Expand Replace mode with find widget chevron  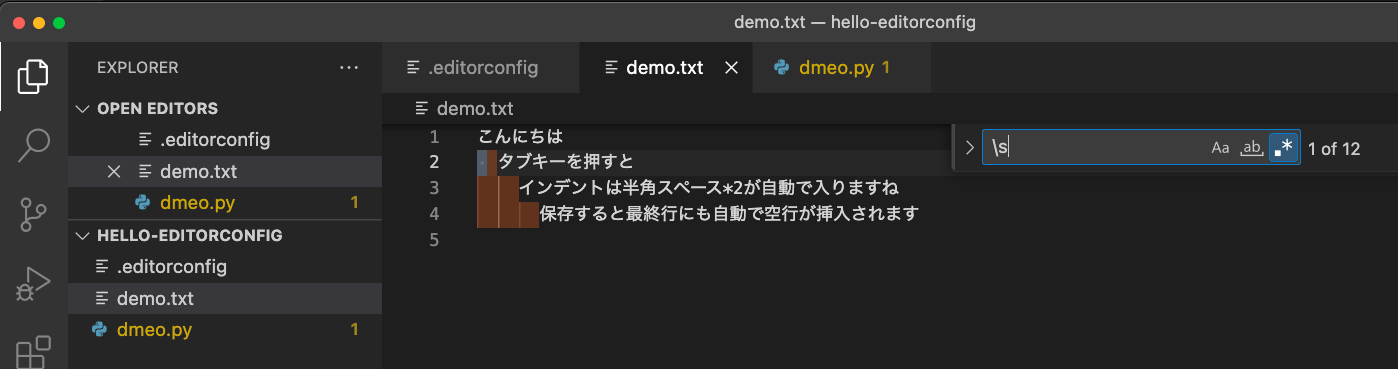point(968,148)
